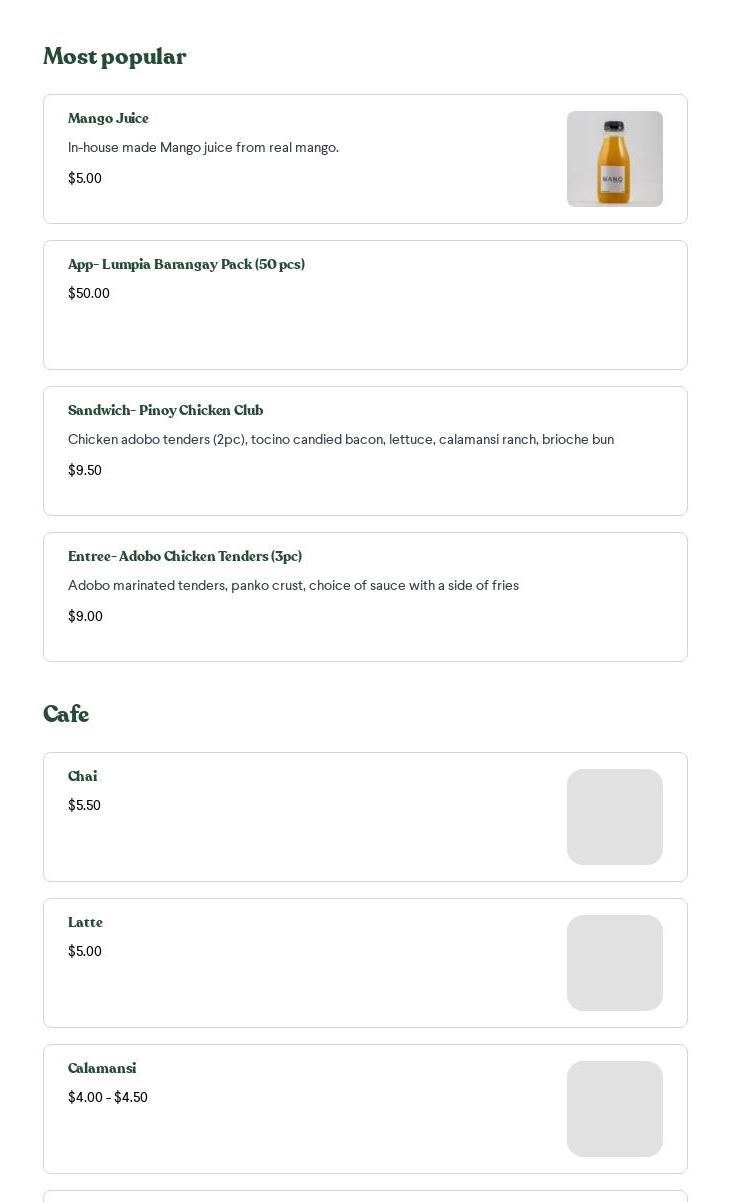This screenshot has width=730, height=1202.
Task: Click the Calamansi placeholder image
Action: 614,1109
